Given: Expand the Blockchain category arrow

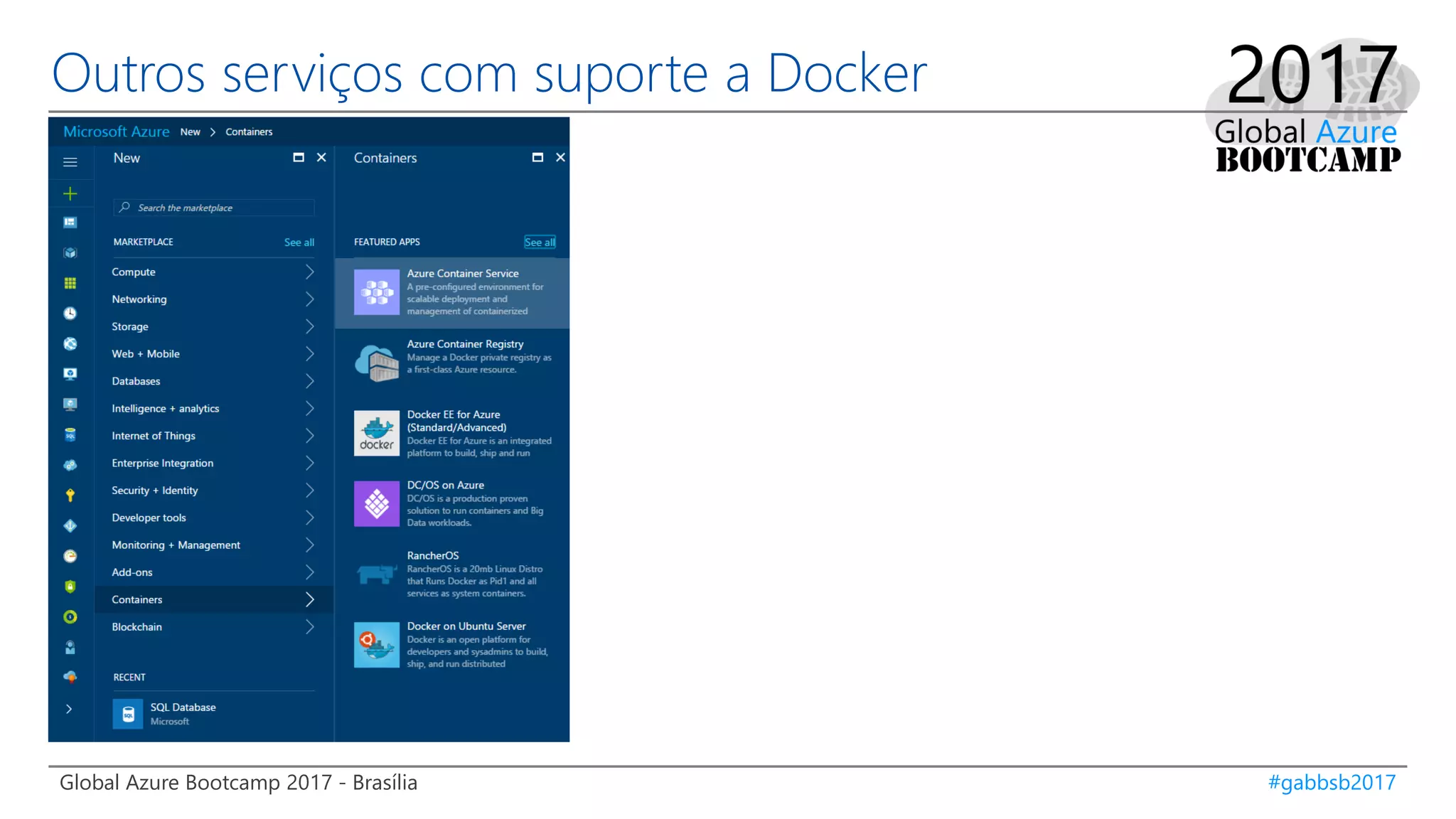Looking at the screenshot, I should coord(309,627).
